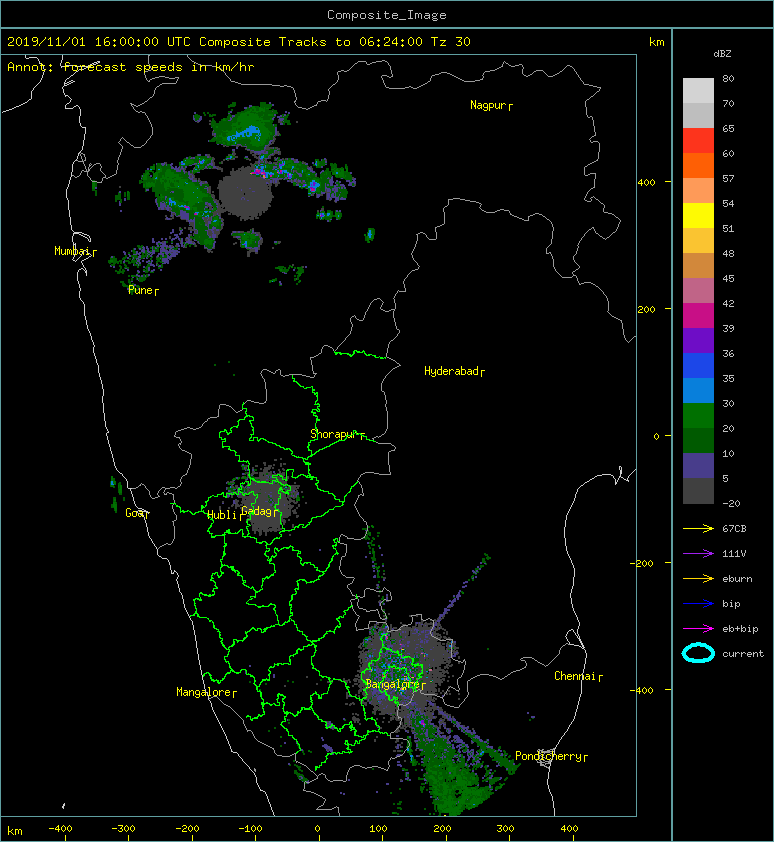Click the 67CB legend label
Viewport: 774px width, 842px height.
[734, 528]
